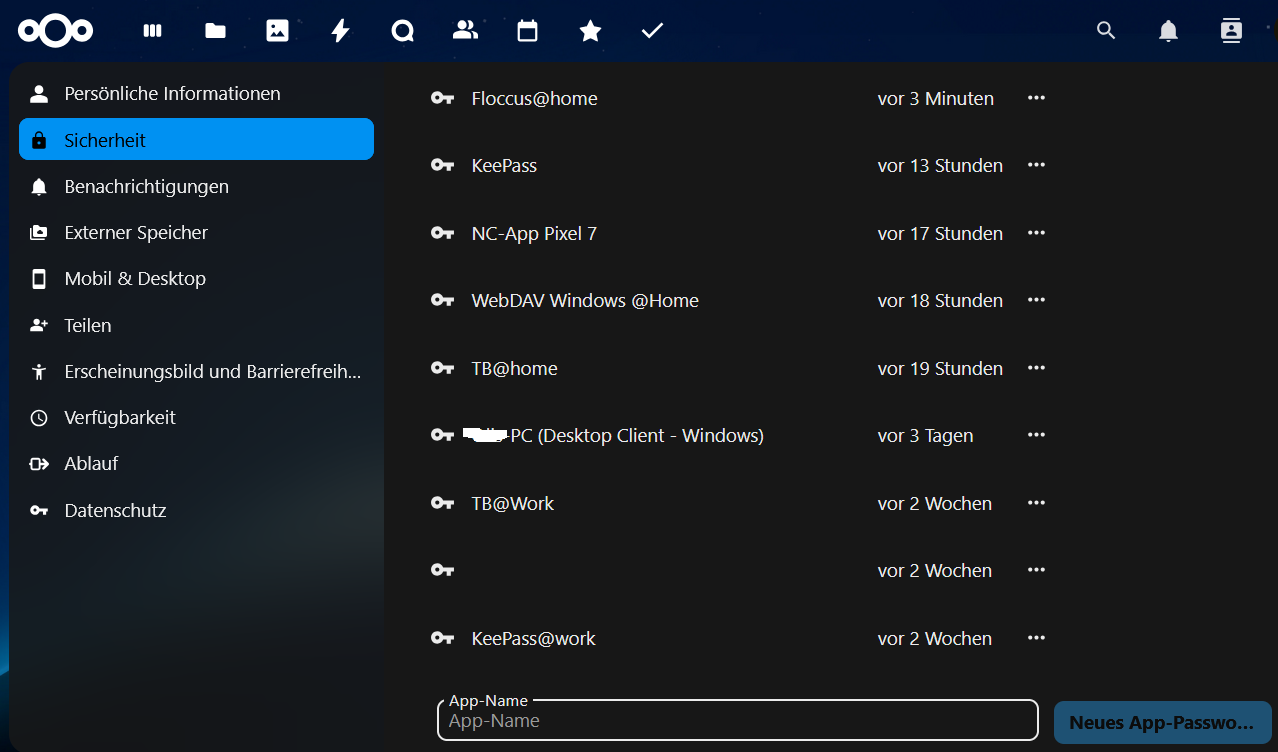Screen dimensions: 1278x752
Task: Open Verfügbarkeit settings
Action: tap(196, 418)
